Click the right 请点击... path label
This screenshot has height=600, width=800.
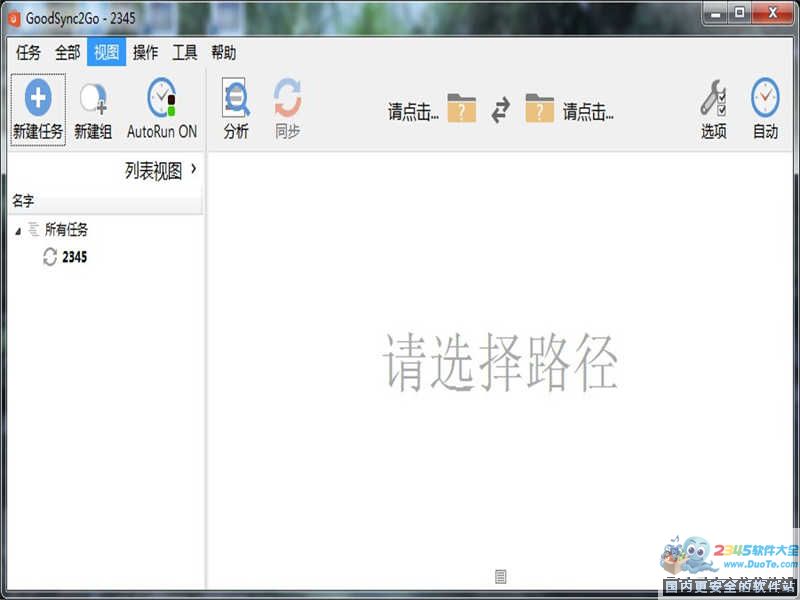[x=588, y=111]
